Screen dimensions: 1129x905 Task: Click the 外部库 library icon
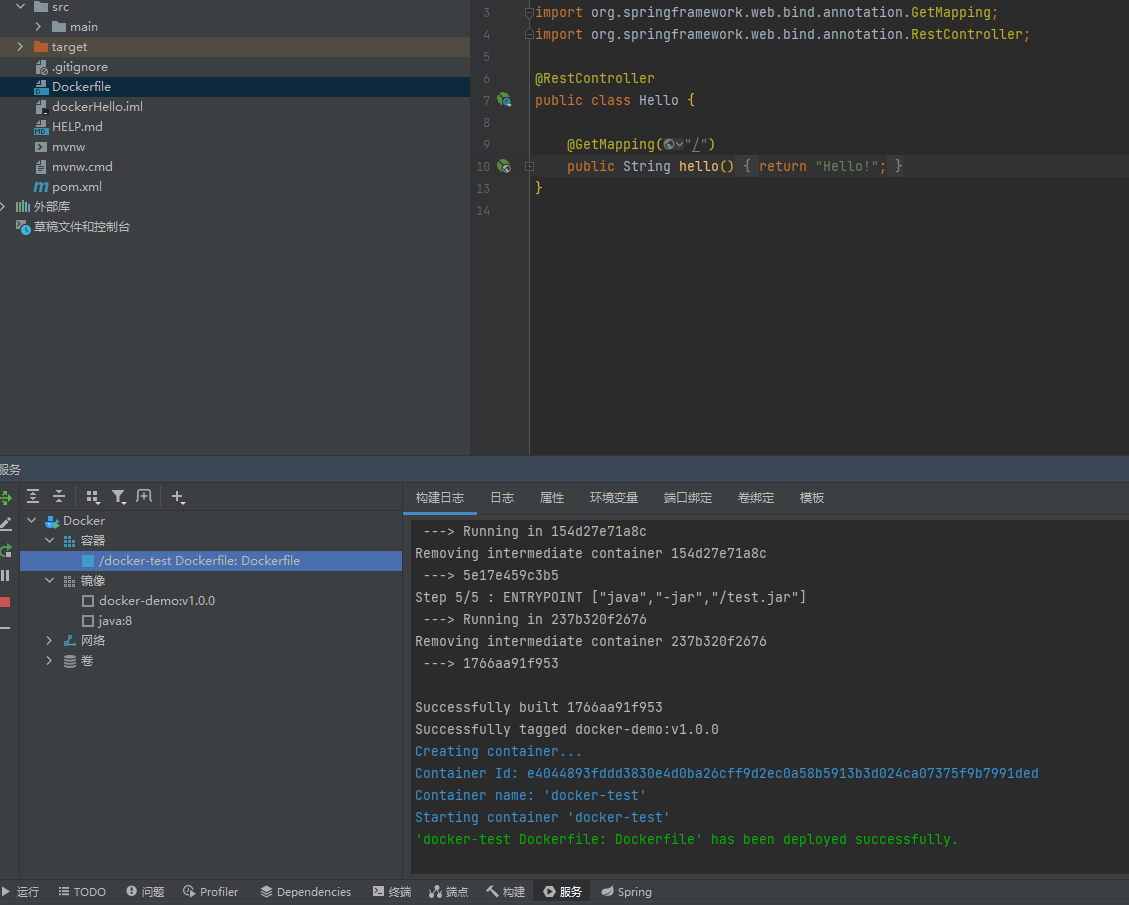[23, 207]
